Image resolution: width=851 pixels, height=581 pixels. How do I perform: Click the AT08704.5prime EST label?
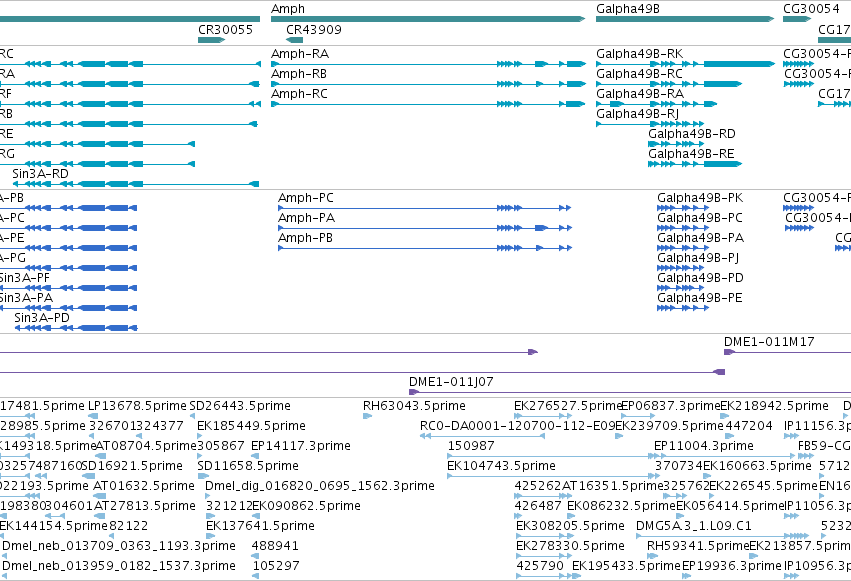(x=146, y=446)
